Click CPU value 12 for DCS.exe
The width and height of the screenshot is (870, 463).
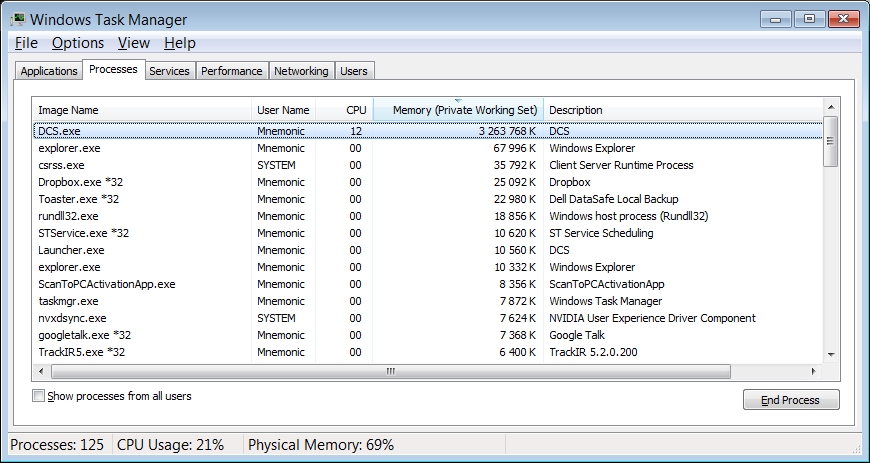click(x=356, y=131)
